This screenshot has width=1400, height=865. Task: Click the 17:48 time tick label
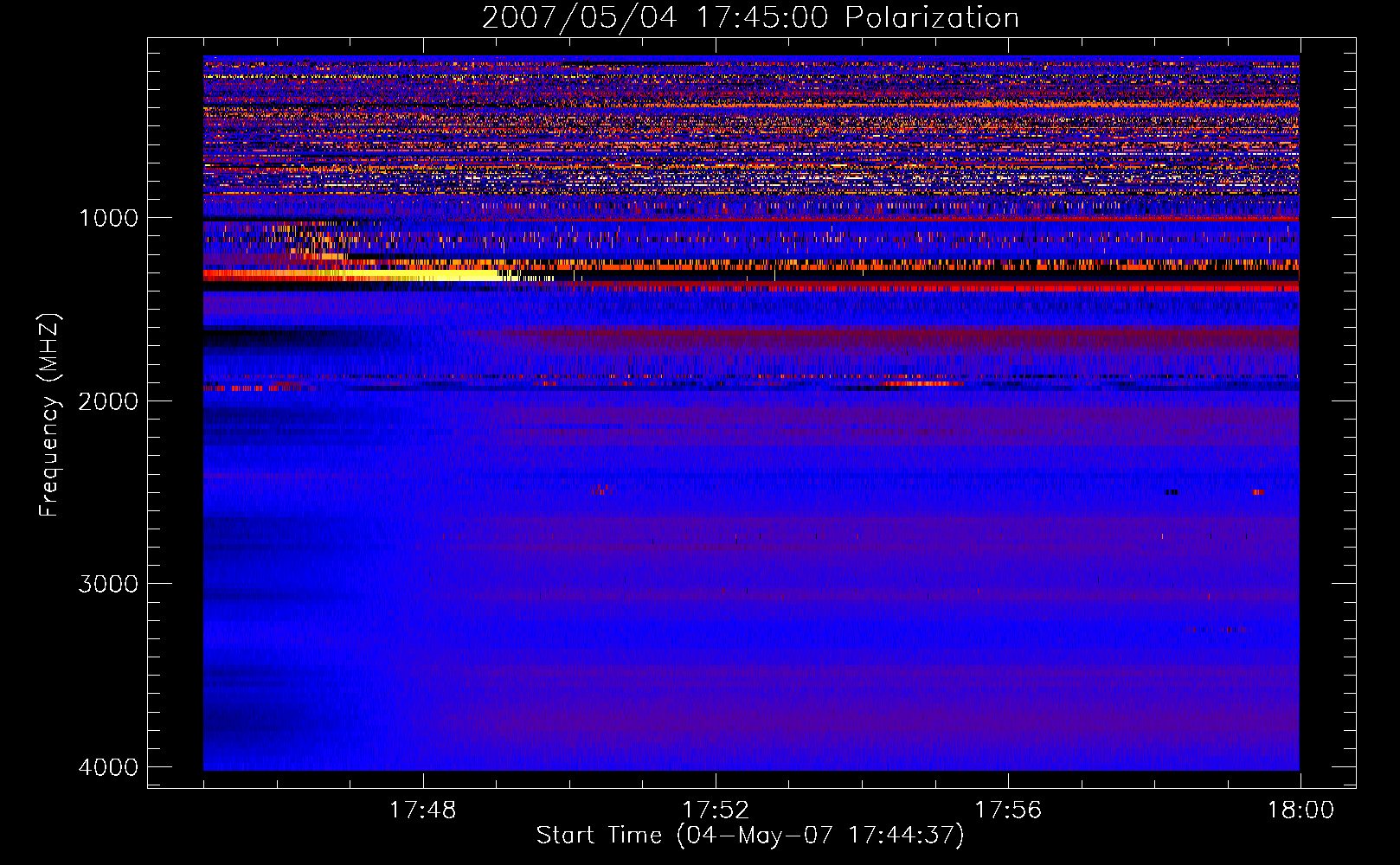point(423,811)
